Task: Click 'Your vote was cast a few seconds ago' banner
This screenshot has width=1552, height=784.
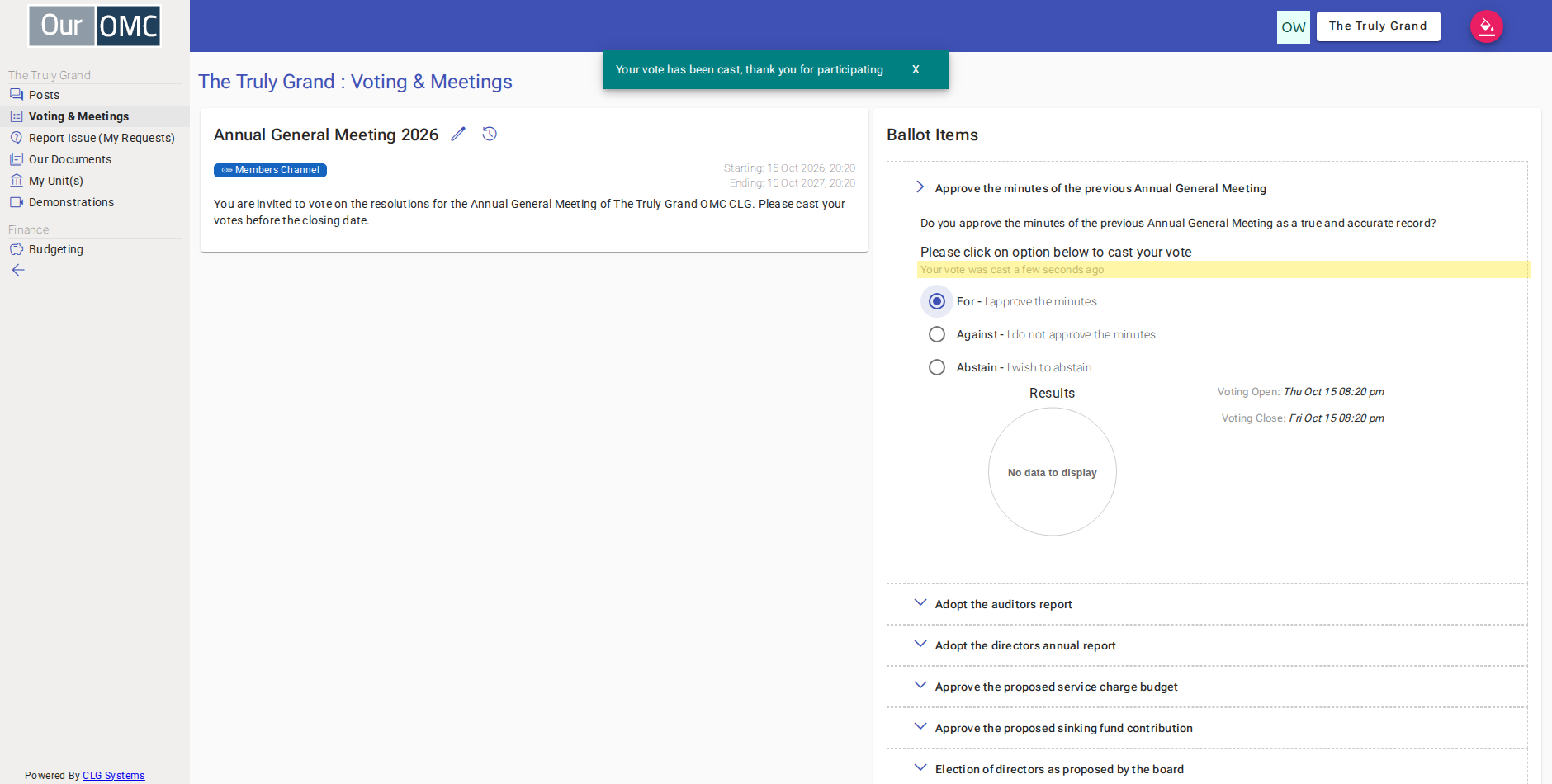Action: coord(1223,270)
